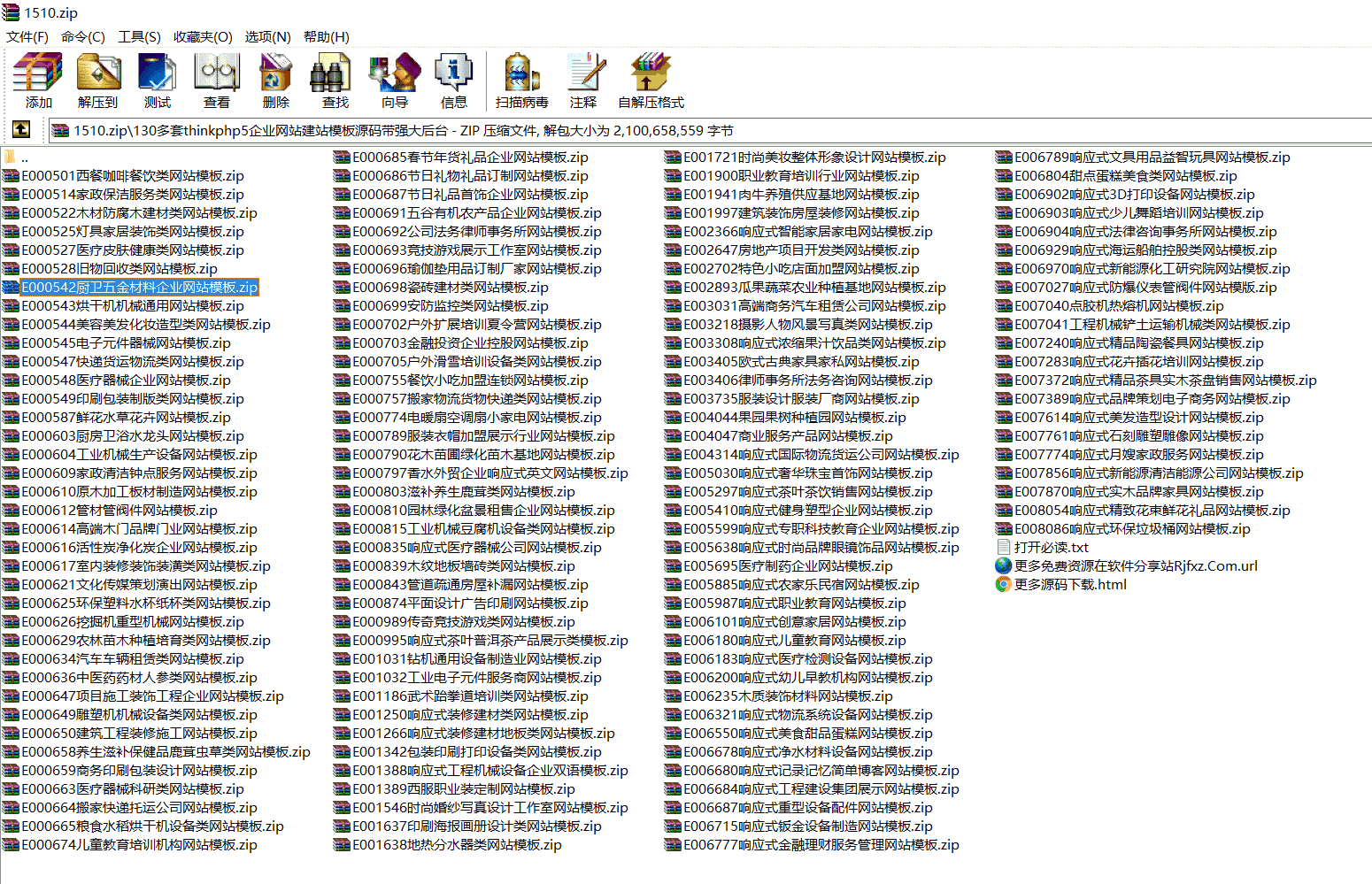Click the 删除 (Delete) toolbar icon

(275, 81)
